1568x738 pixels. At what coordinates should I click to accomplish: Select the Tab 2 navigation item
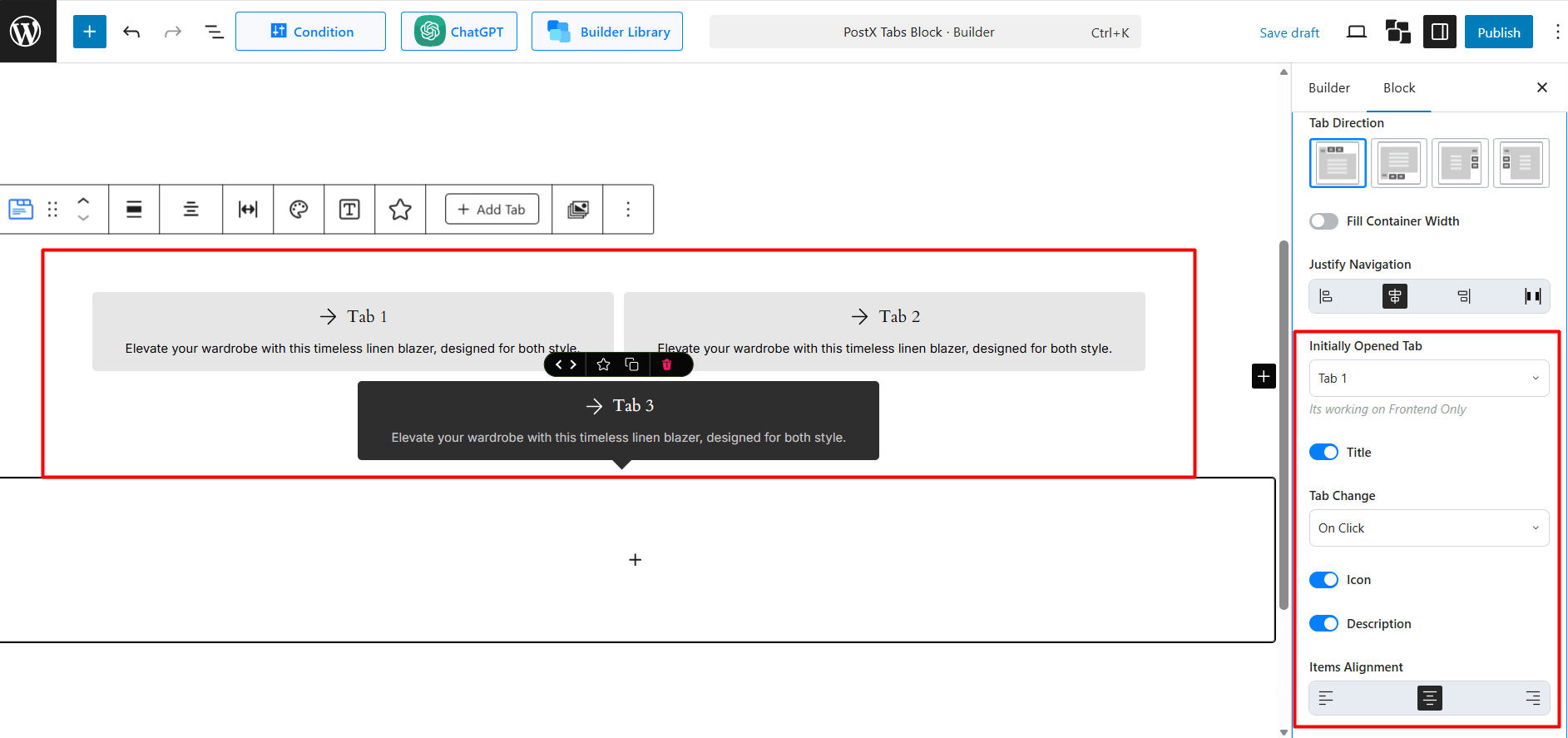[x=884, y=331]
